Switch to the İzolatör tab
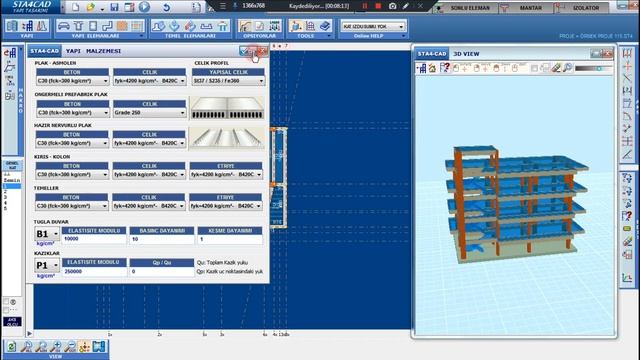This screenshot has width=640, height=360. 581,7
